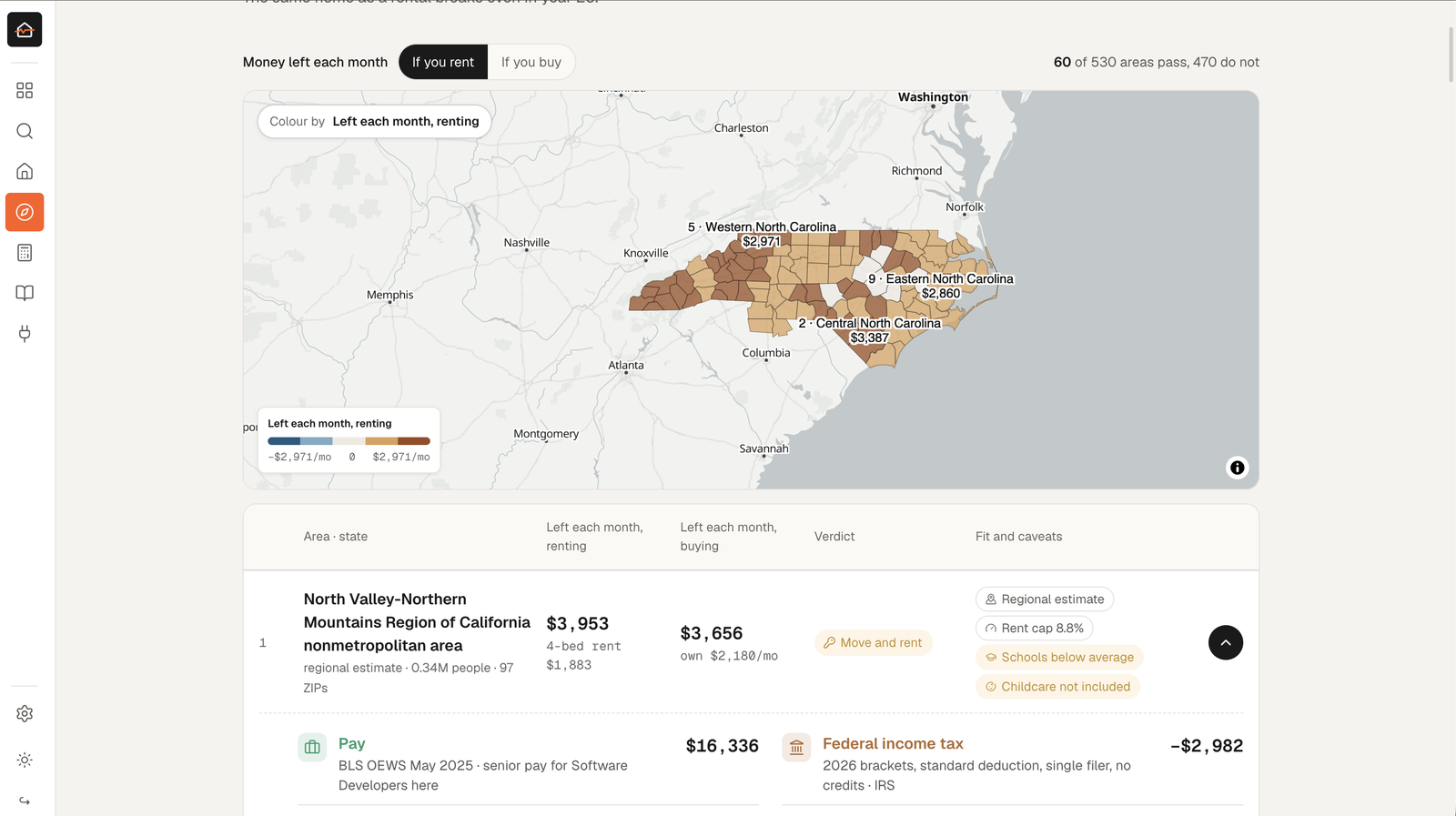This screenshot has width=1456, height=816.
Task: Click the Washington city label on map
Action: 933,96
